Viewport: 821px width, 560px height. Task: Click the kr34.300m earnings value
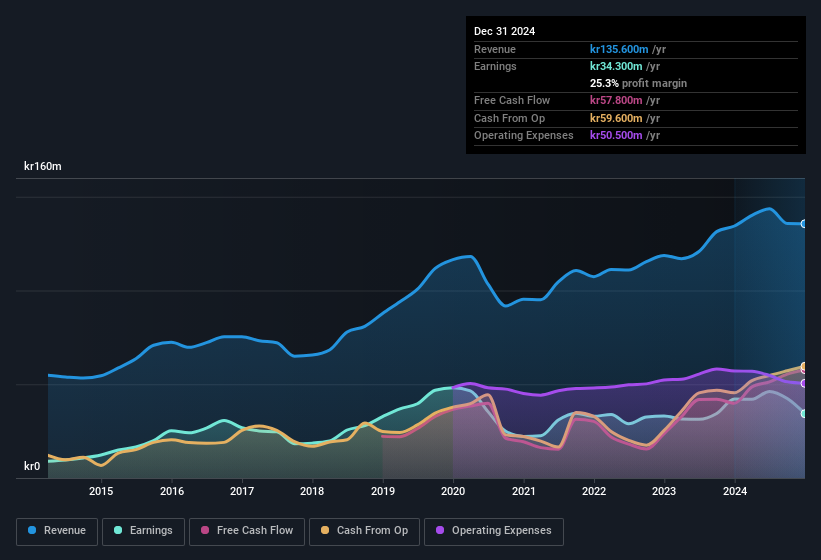tap(616, 66)
